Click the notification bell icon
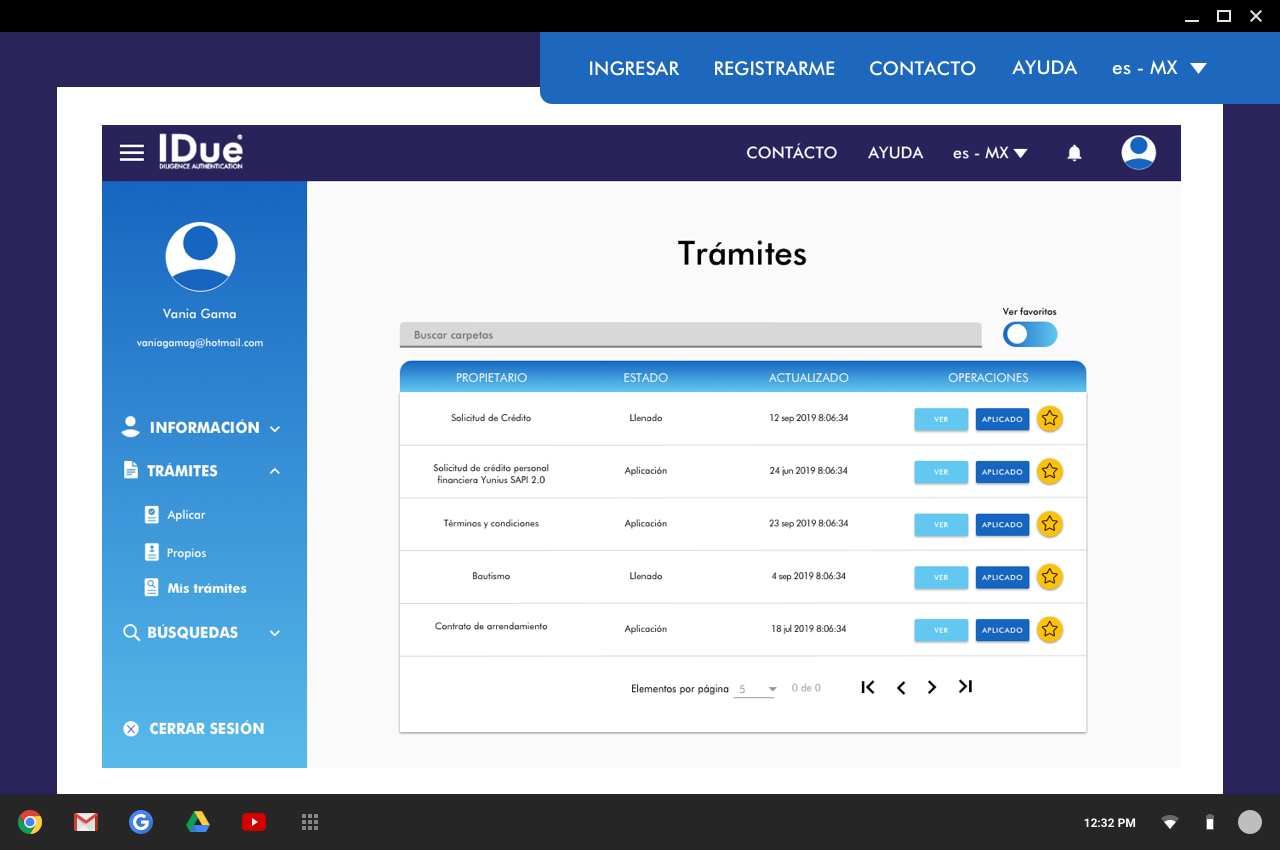The width and height of the screenshot is (1280, 850). point(1074,153)
